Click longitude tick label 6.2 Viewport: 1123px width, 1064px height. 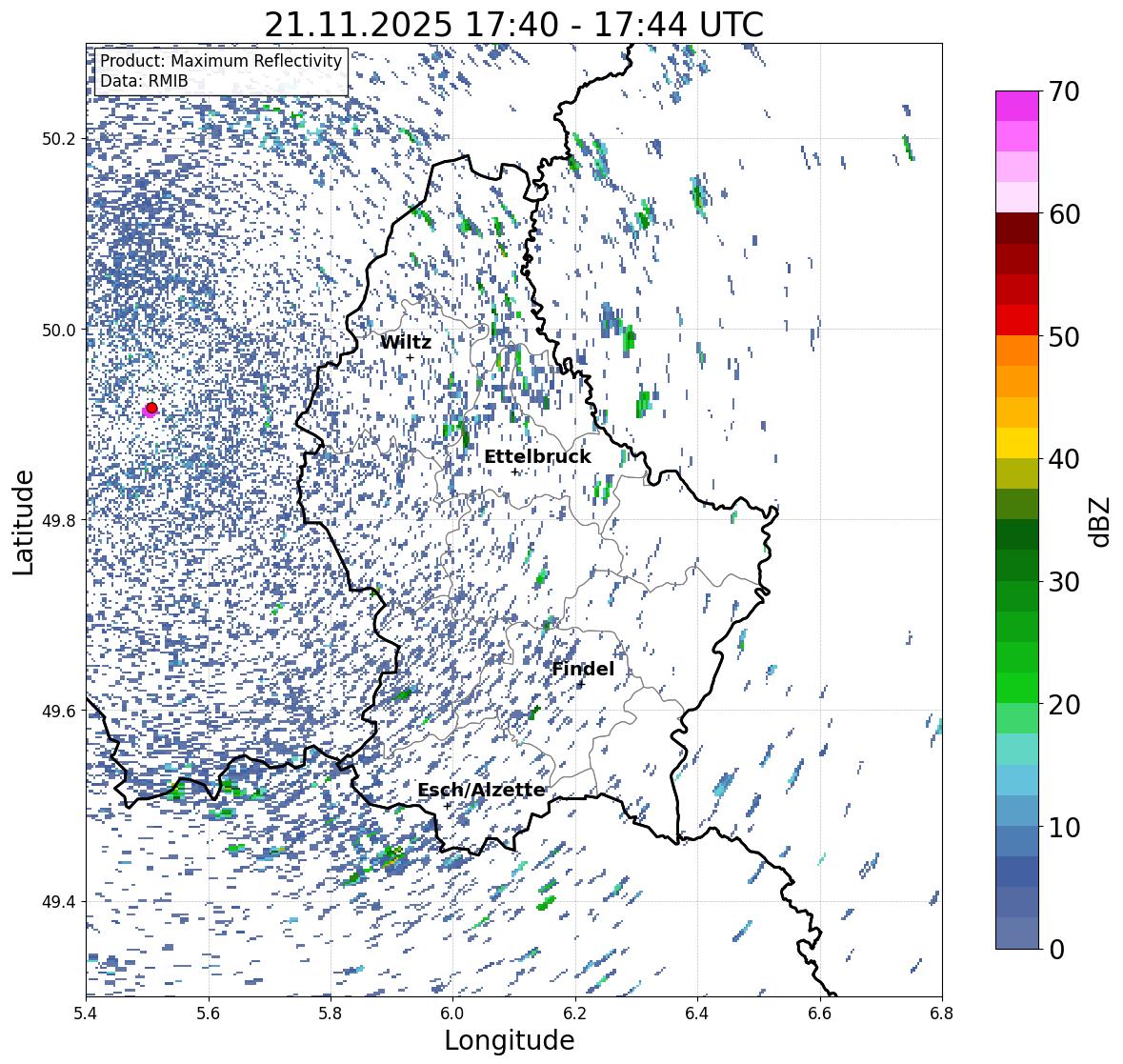[575, 1014]
